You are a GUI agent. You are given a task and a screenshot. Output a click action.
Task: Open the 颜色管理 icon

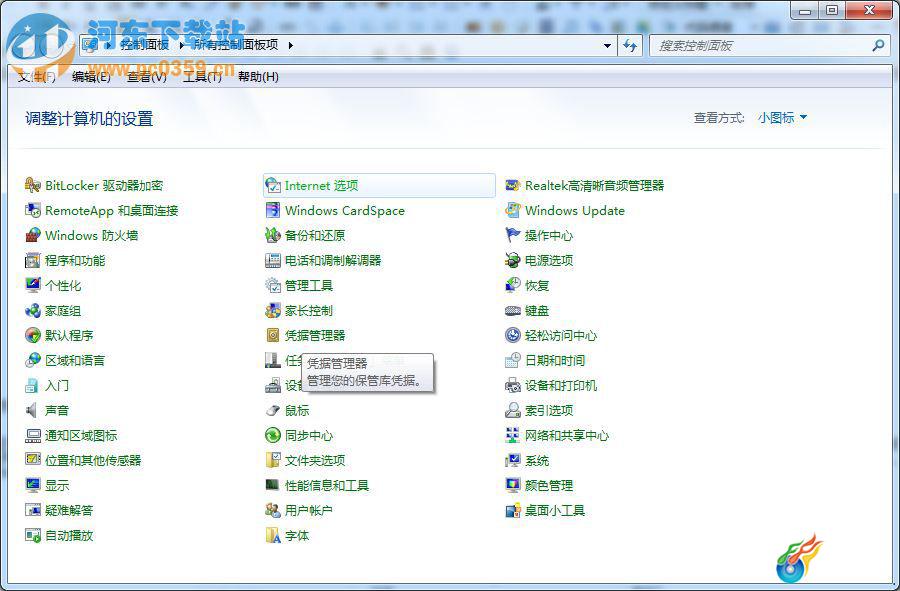point(513,485)
